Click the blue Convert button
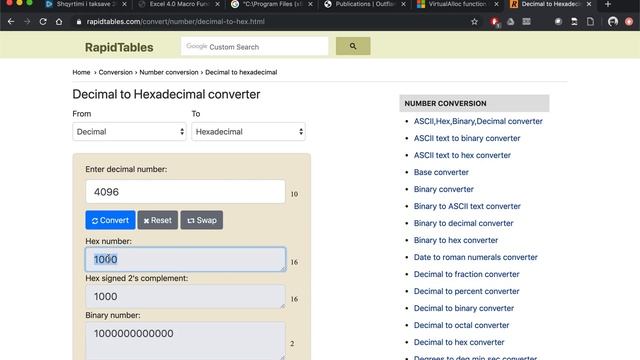640x360 pixels. click(x=110, y=220)
